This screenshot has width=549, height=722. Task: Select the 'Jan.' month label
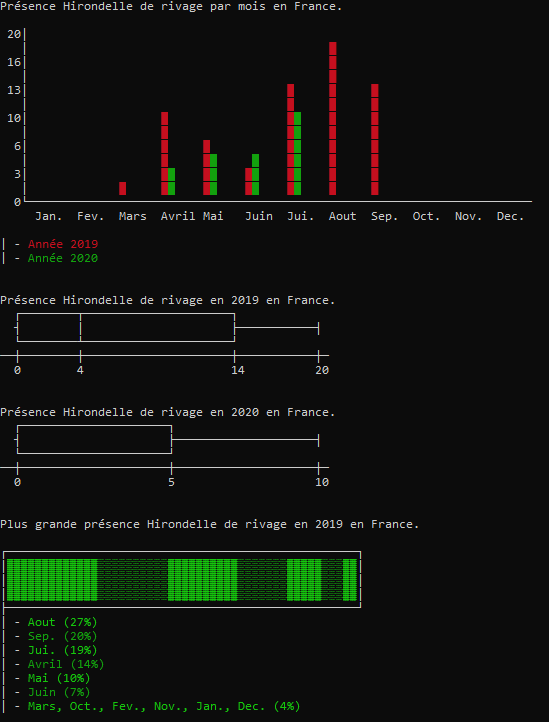coord(49,216)
